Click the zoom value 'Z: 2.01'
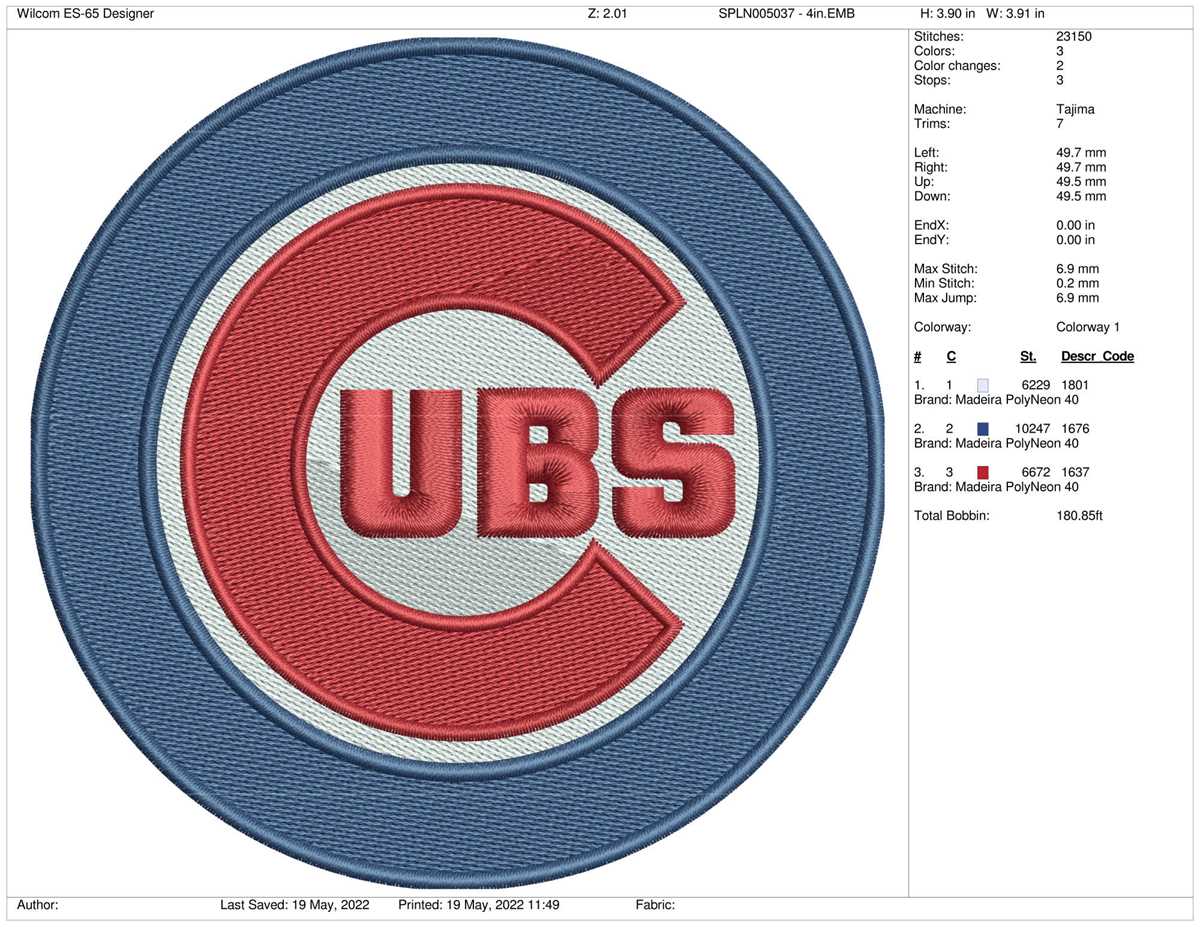 pos(607,14)
